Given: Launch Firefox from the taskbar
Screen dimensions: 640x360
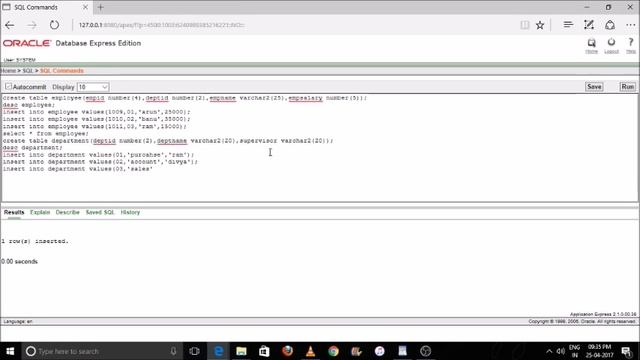Looking at the screenshot, I should [x=287, y=351].
